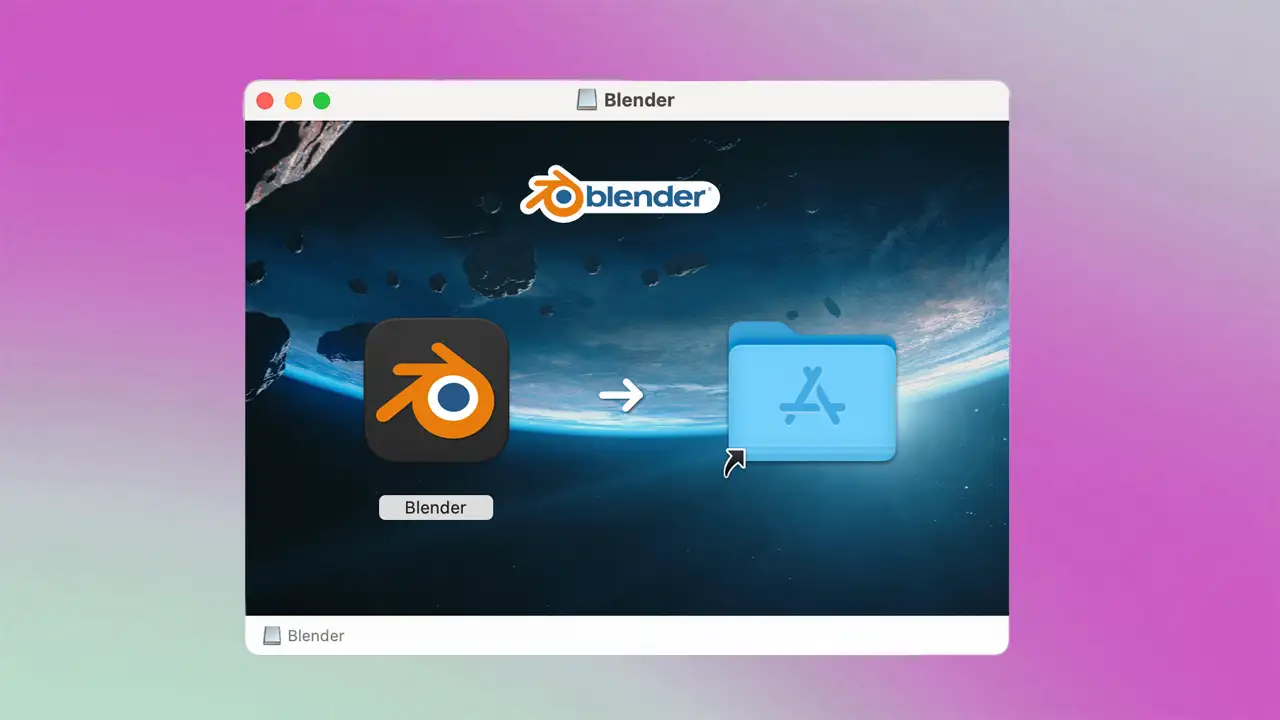Click the desktop wallpaper outside the window
Screen dimensions: 1280x720
[x=1130, y=400]
